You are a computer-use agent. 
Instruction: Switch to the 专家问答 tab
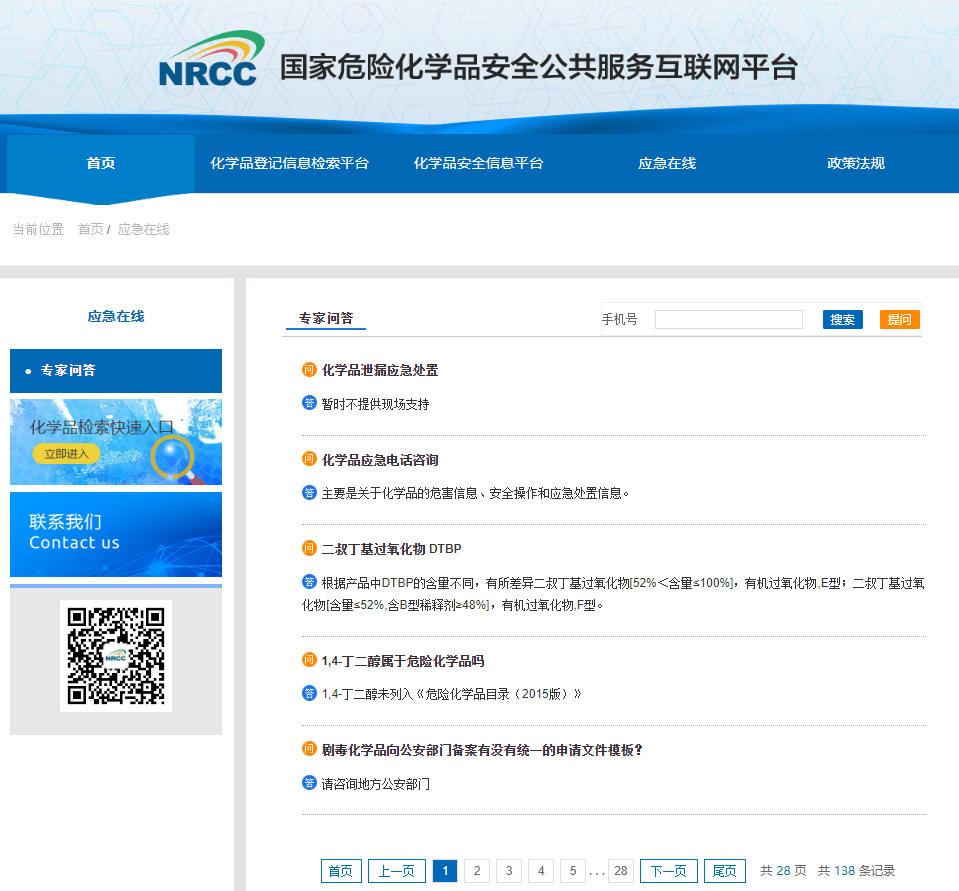(326, 319)
